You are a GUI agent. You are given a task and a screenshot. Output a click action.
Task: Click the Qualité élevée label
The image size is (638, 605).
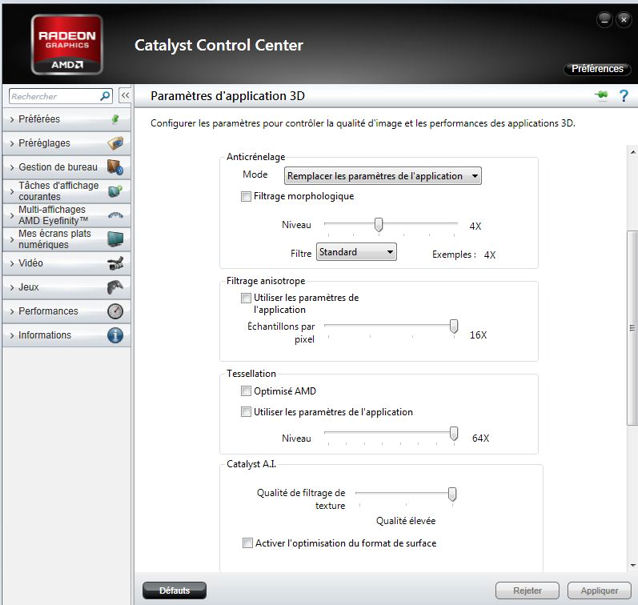point(406,521)
